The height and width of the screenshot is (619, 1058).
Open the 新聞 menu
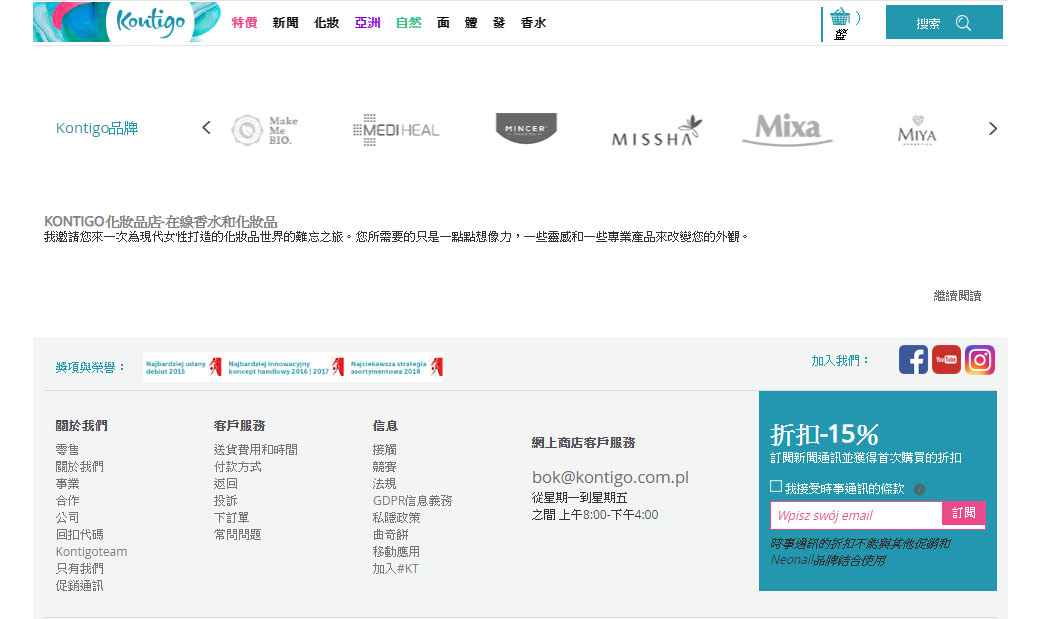(285, 23)
